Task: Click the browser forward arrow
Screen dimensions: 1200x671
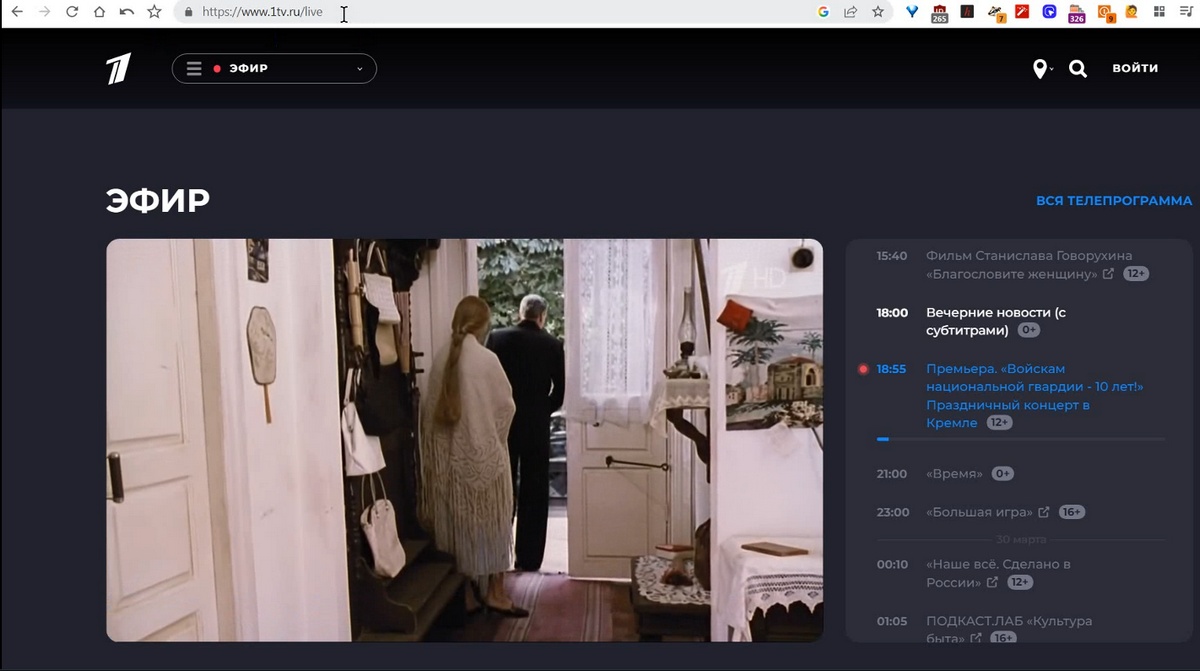Action: 44,12
